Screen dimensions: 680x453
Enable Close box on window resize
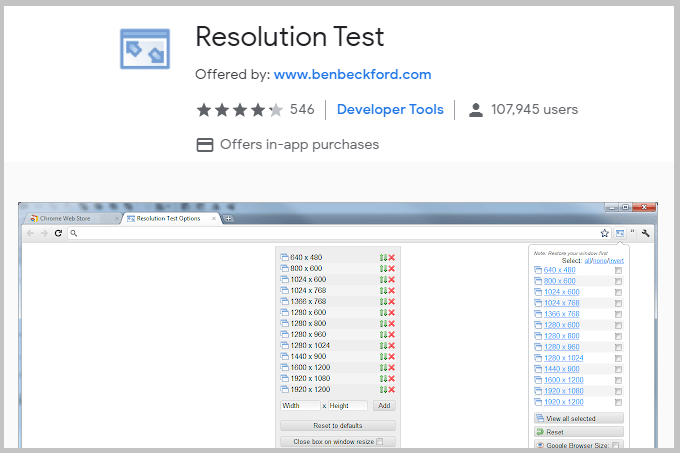[x=379, y=441]
